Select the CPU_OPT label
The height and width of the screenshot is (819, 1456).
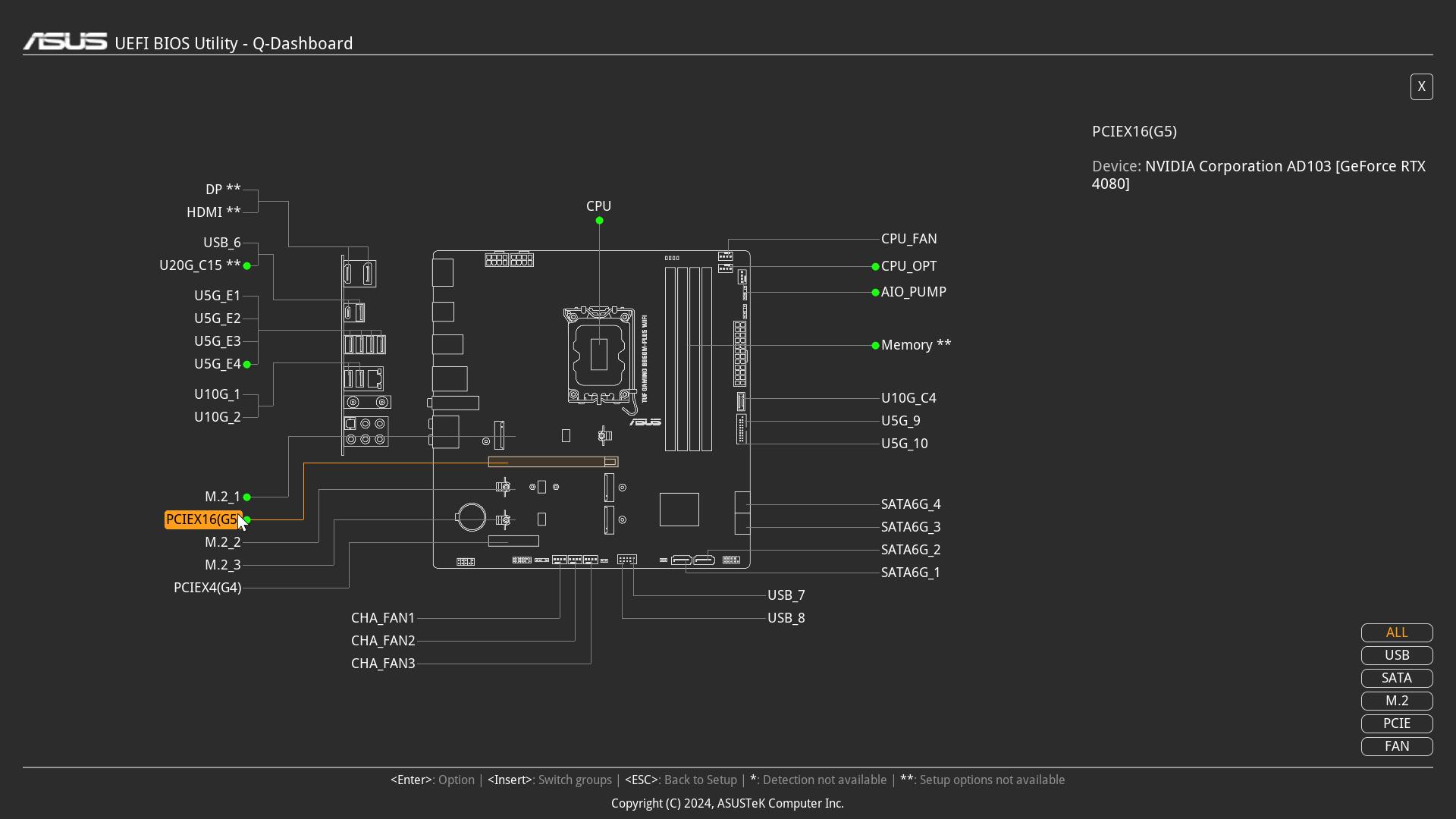(909, 266)
